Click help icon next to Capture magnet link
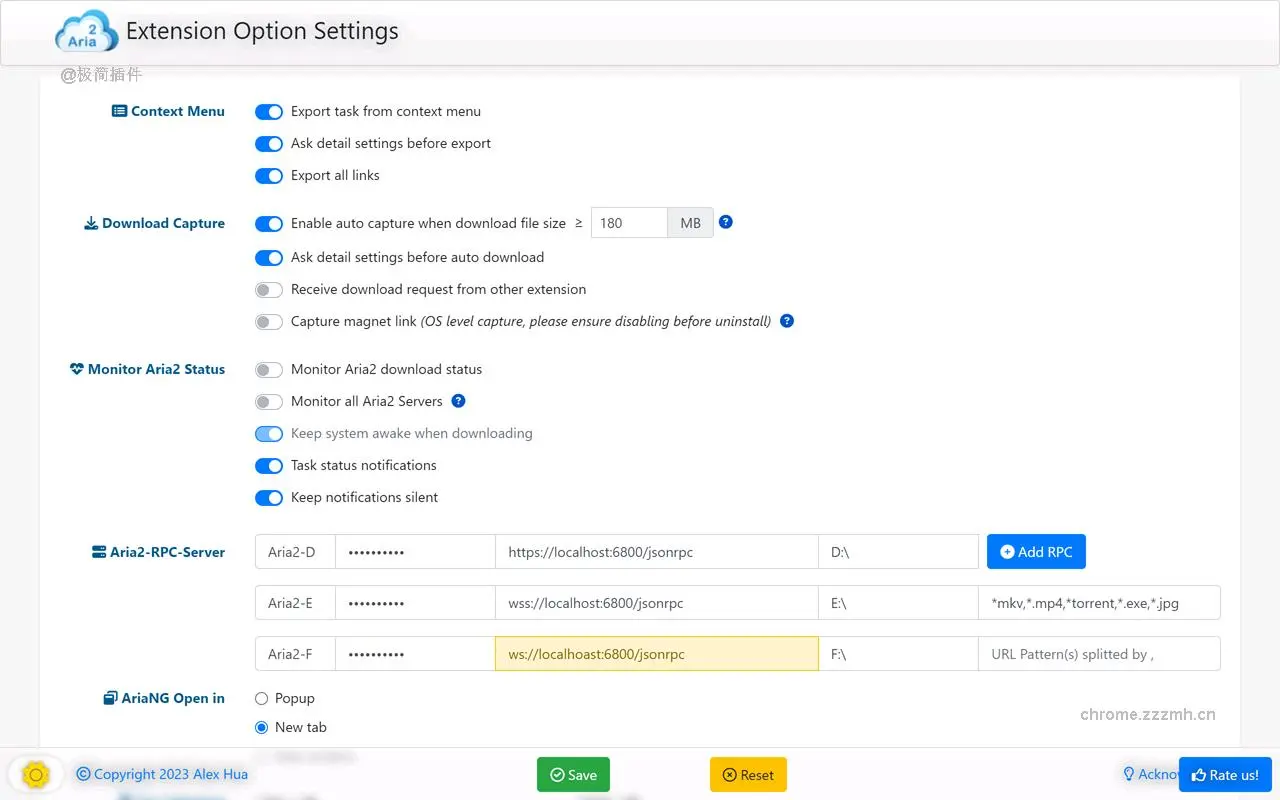Screen dimensions: 1280x800 coord(787,321)
